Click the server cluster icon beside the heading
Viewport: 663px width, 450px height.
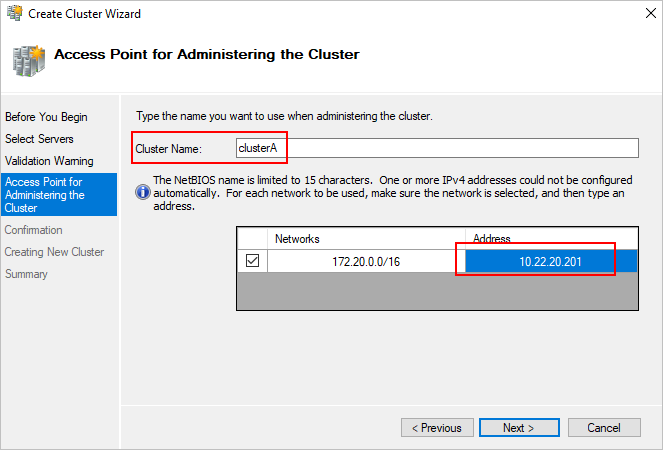(x=29, y=61)
